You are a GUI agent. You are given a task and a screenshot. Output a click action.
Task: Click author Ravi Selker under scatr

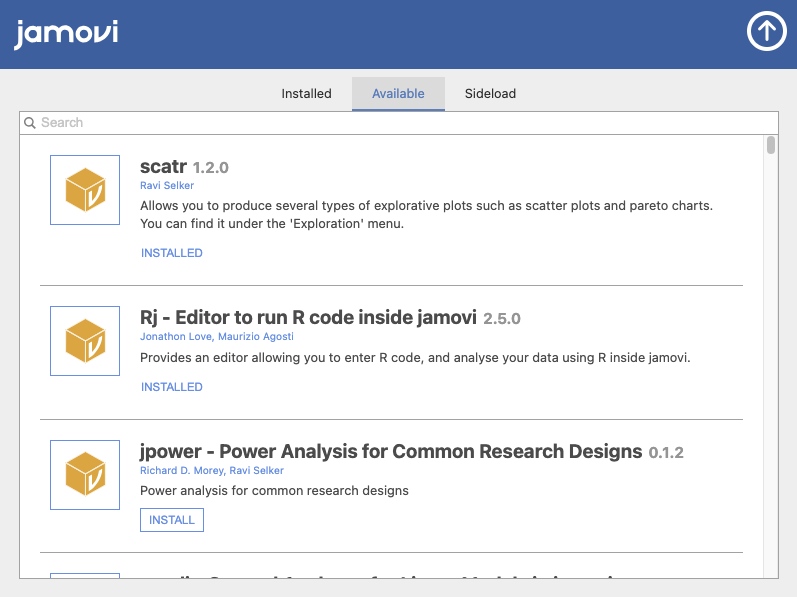(x=167, y=185)
